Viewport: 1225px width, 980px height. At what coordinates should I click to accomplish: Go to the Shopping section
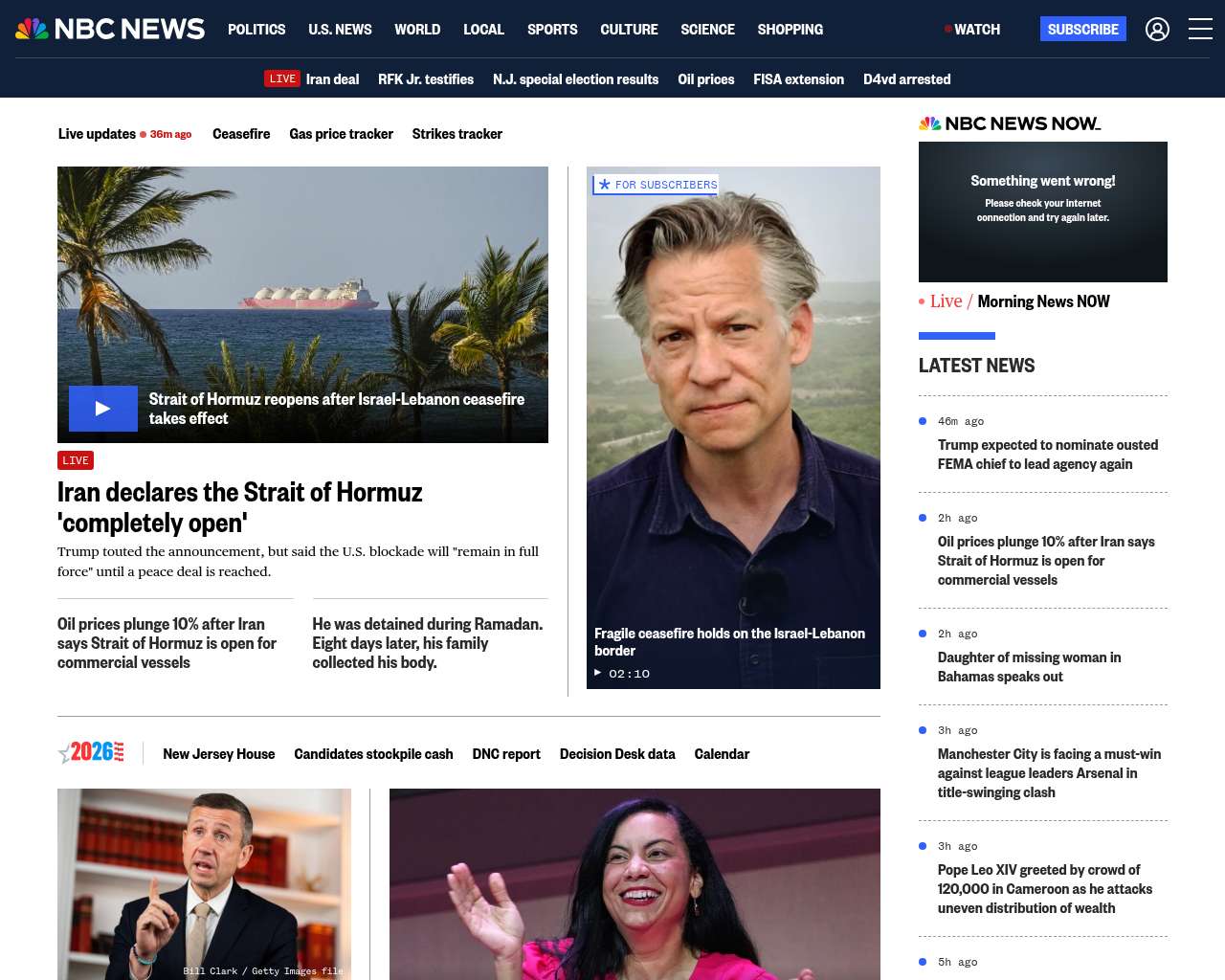pos(790,30)
